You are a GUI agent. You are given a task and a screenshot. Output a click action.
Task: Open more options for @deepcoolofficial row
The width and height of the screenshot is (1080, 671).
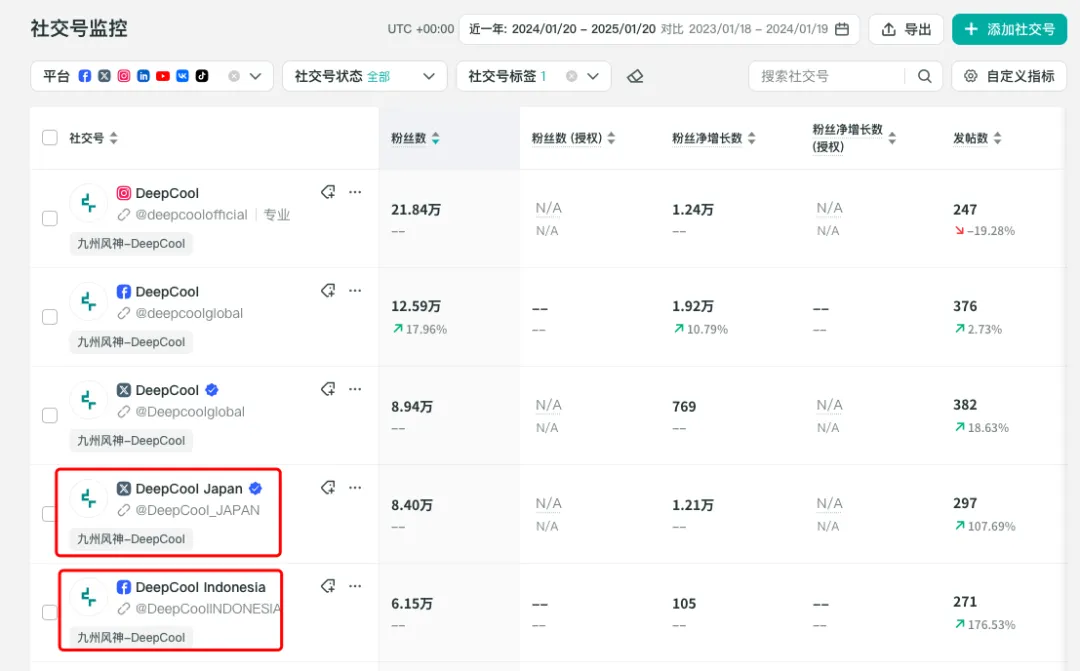click(355, 192)
